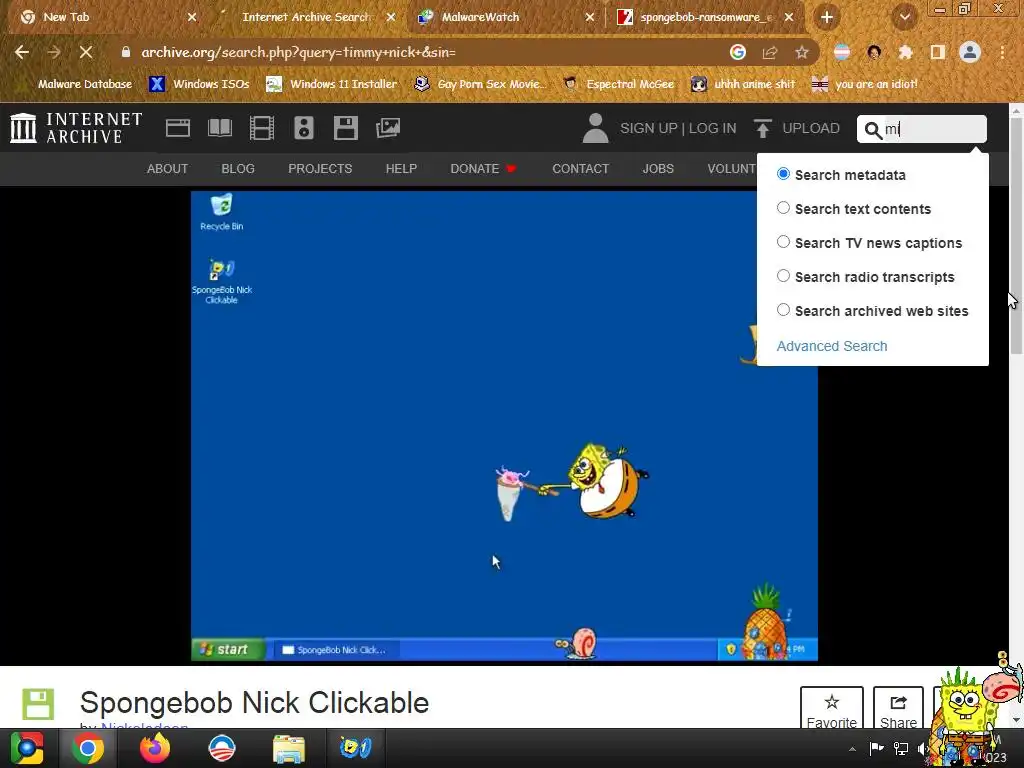Viewport: 1024px width, 768px height.
Task: Click the browser address bar URL
Action: click(298, 52)
